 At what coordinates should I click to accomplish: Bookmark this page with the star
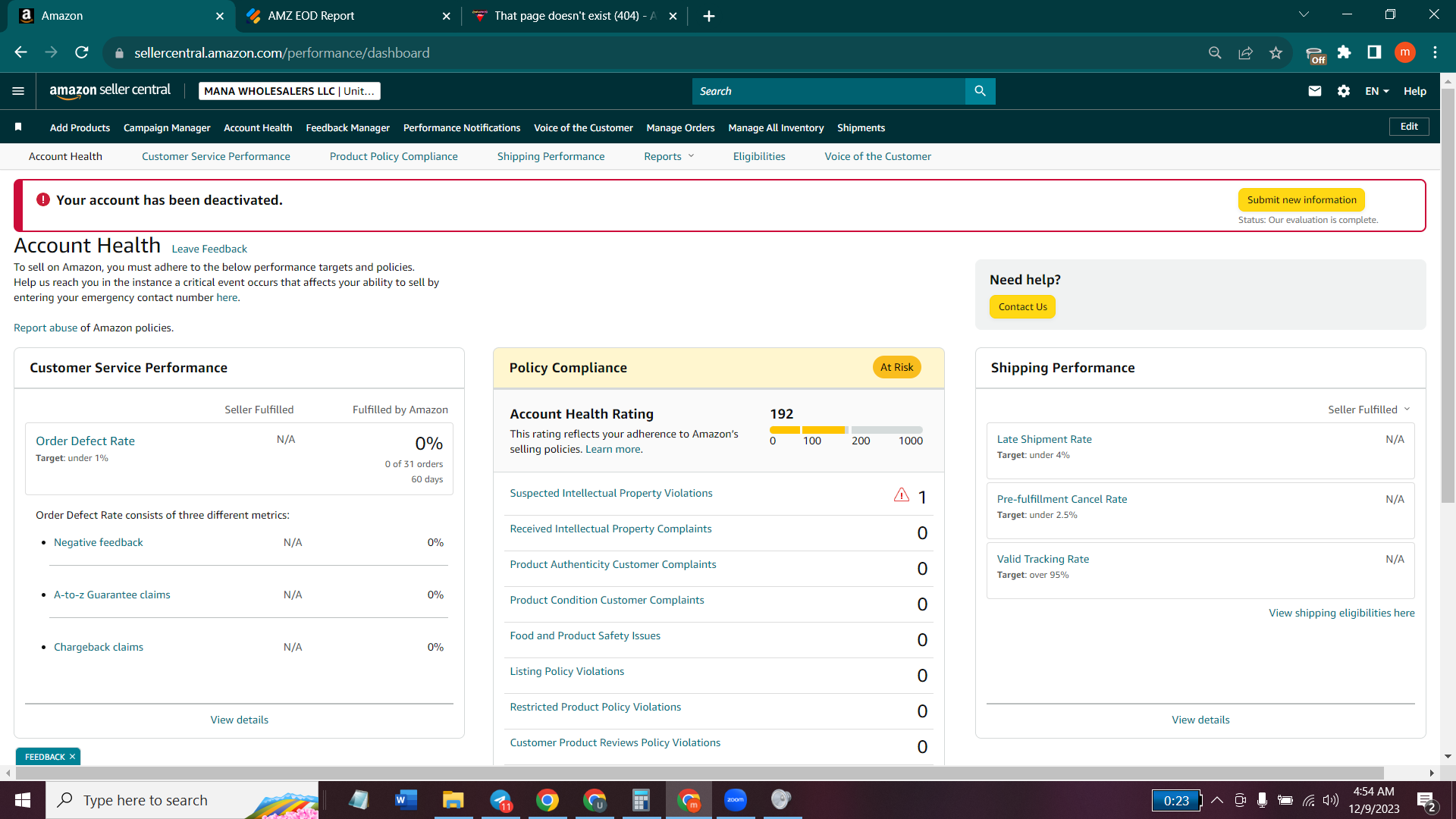pos(1276,52)
